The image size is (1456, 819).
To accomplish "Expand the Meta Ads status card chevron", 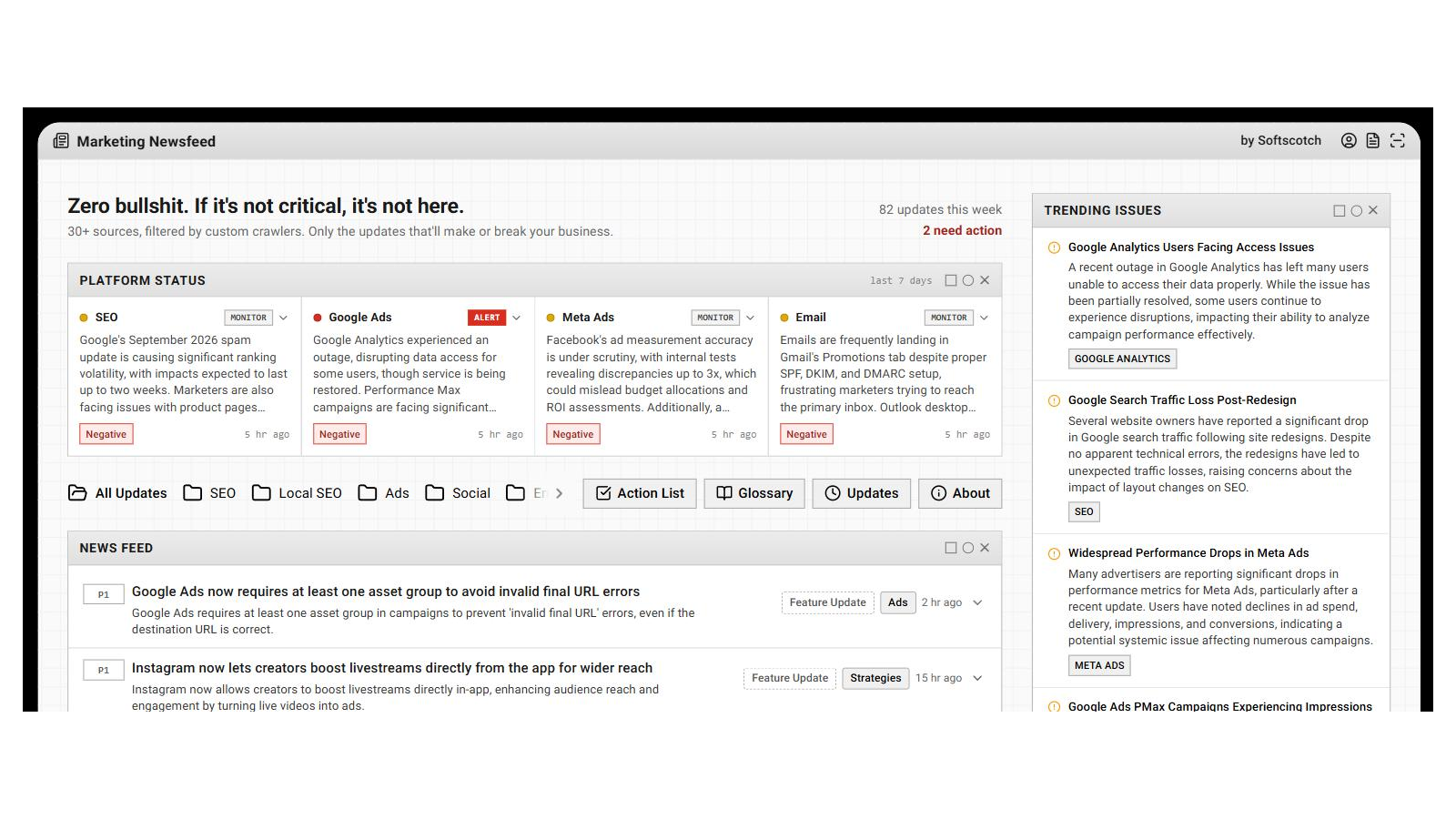I will [750, 318].
